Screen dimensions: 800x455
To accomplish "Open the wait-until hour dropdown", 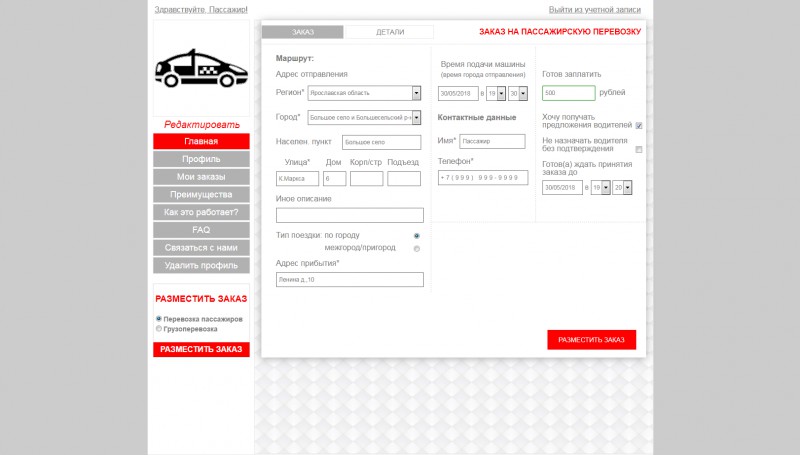I will pos(601,188).
